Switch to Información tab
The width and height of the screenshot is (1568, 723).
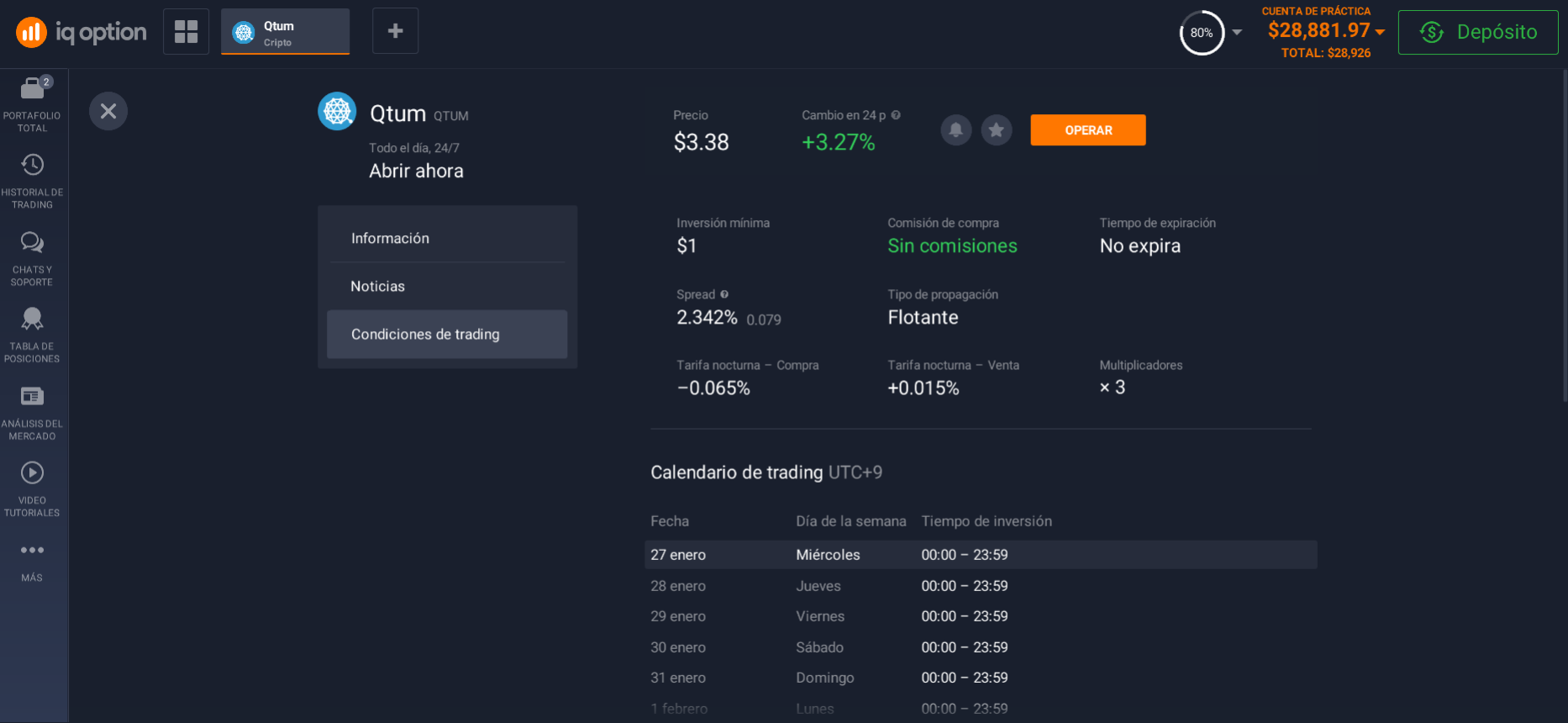pos(447,239)
